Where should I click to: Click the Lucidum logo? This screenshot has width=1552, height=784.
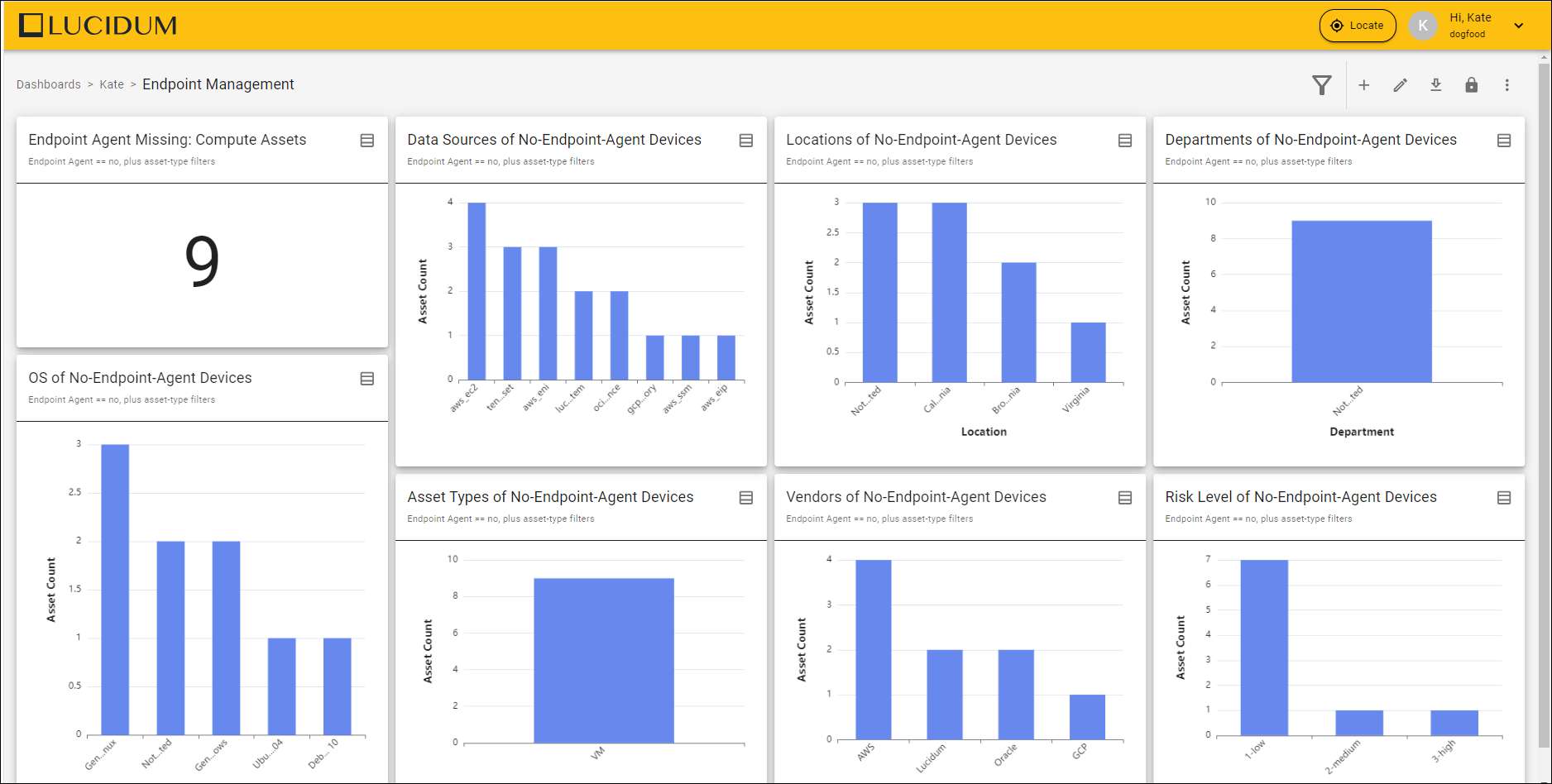pos(98,26)
